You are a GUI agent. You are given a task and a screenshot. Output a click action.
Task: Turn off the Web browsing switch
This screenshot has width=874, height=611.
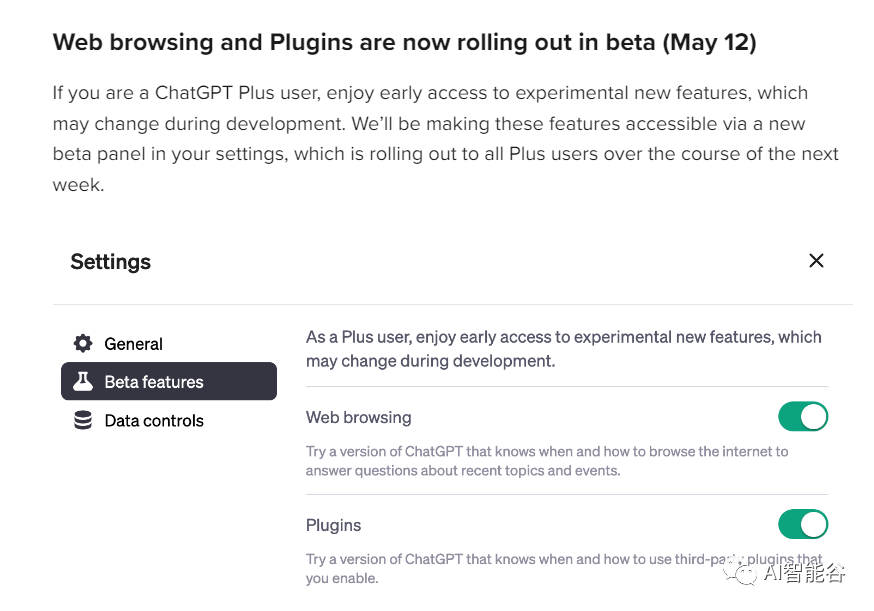click(x=803, y=417)
